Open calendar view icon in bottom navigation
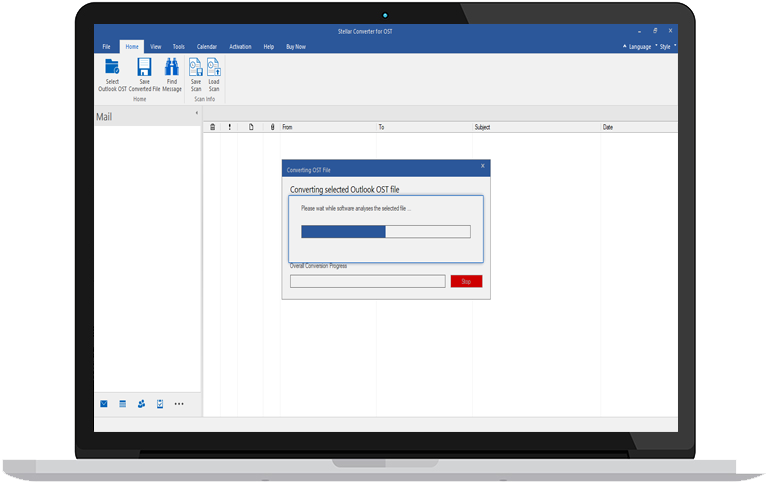 (x=123, y=404)
